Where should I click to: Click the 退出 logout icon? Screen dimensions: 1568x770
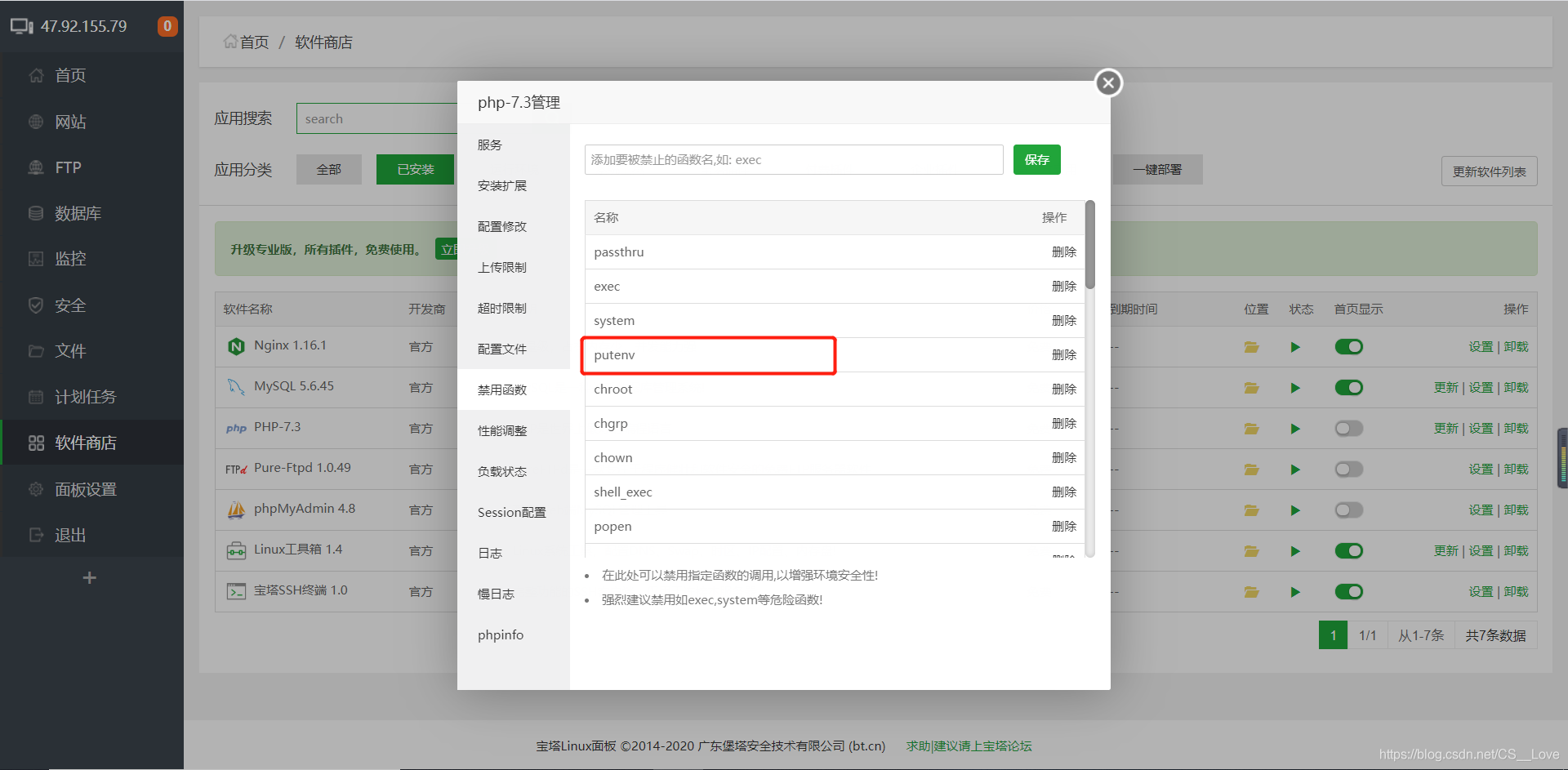pos(36,535)
